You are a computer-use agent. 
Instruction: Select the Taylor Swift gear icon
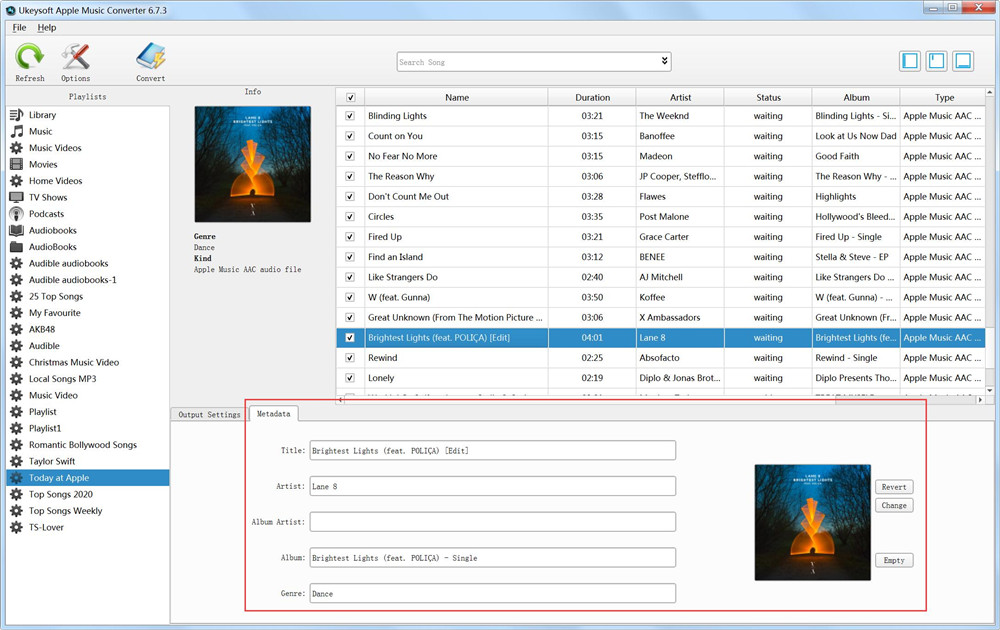pos(17,462)
